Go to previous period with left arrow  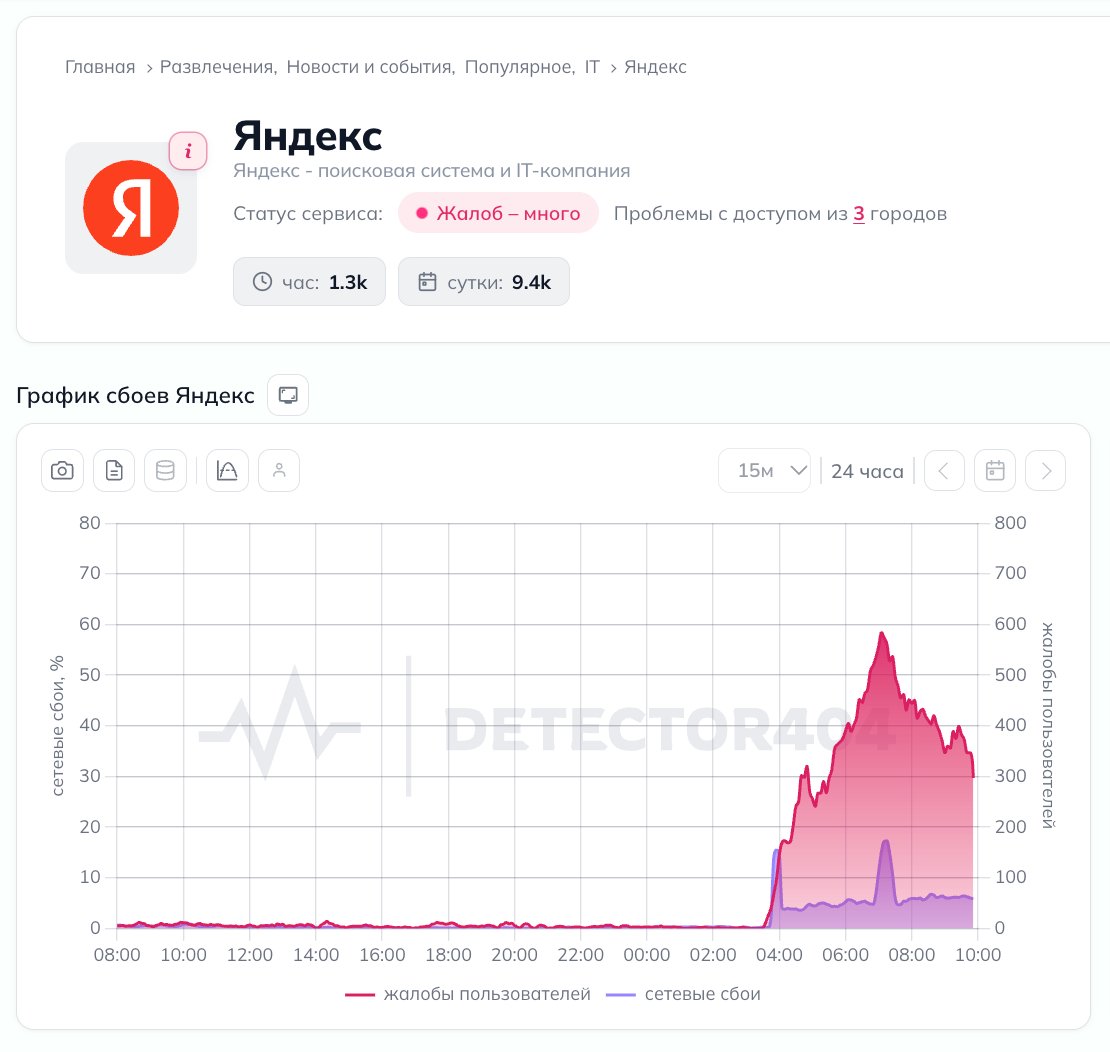coord(944,471)
